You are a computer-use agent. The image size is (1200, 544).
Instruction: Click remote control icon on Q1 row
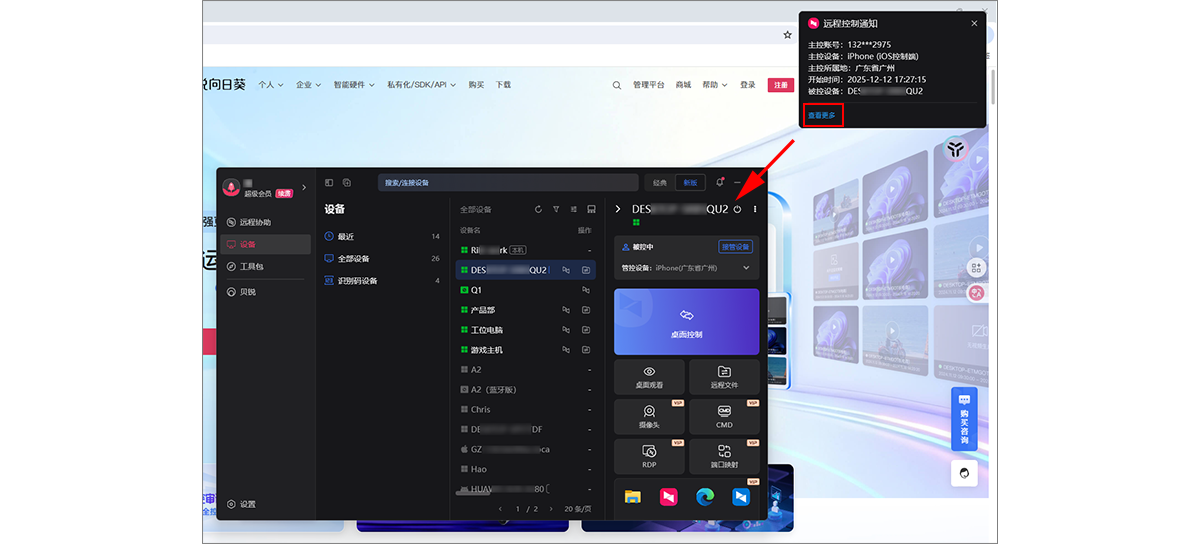click(x=586, y=290)
